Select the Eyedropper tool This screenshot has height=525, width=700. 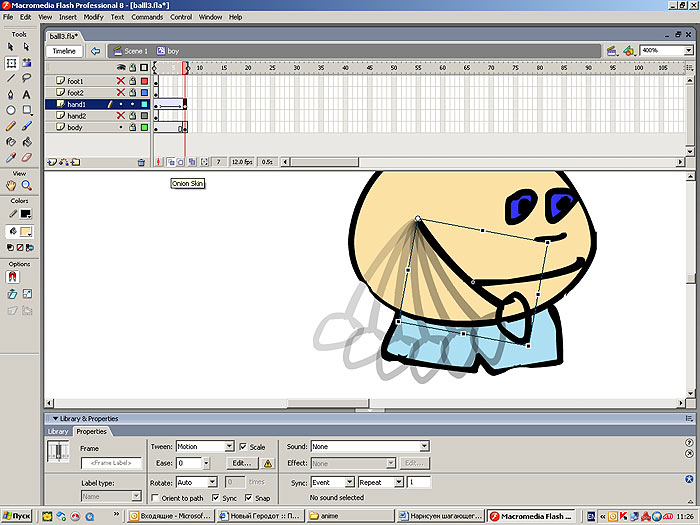point(11,158)
